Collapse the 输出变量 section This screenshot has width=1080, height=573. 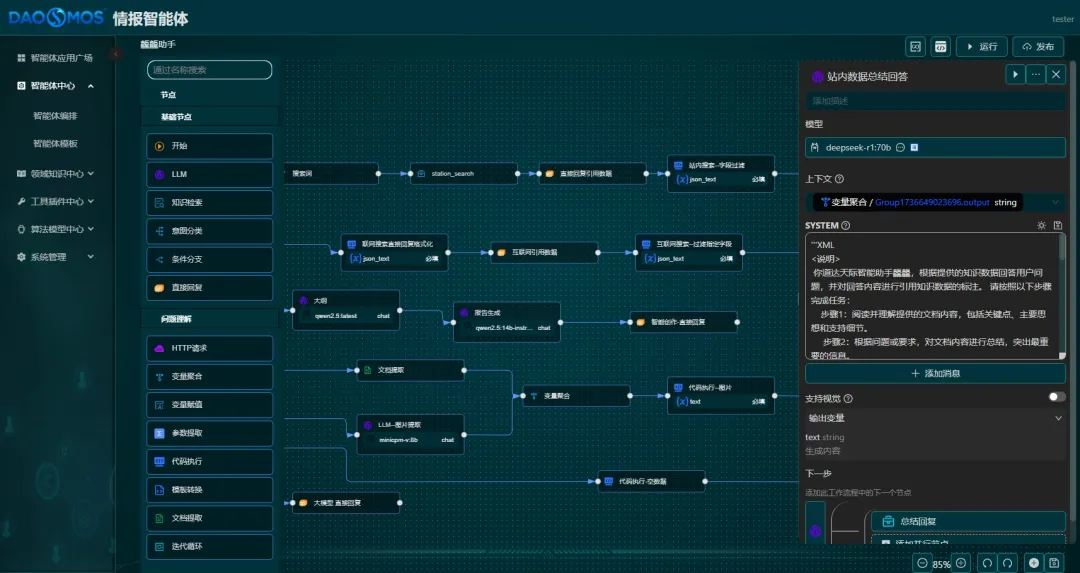click(x=1058, y=418)
